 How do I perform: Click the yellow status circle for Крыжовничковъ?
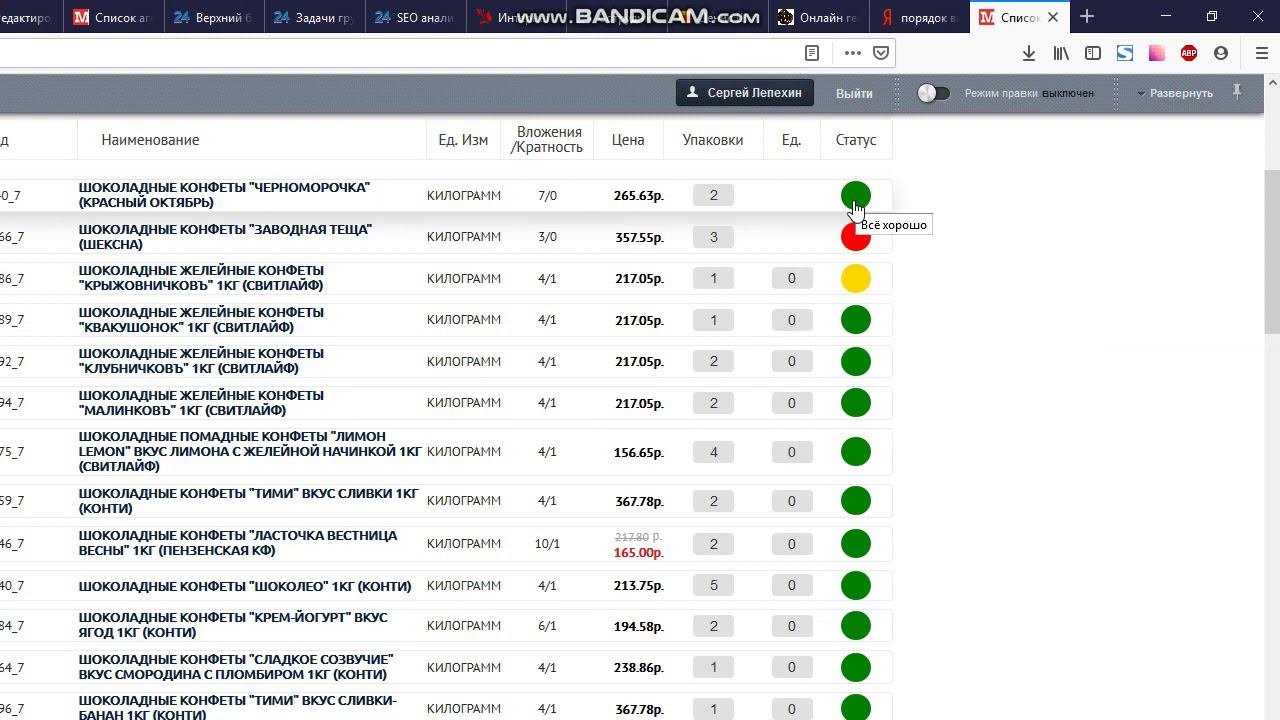(855, 279)
